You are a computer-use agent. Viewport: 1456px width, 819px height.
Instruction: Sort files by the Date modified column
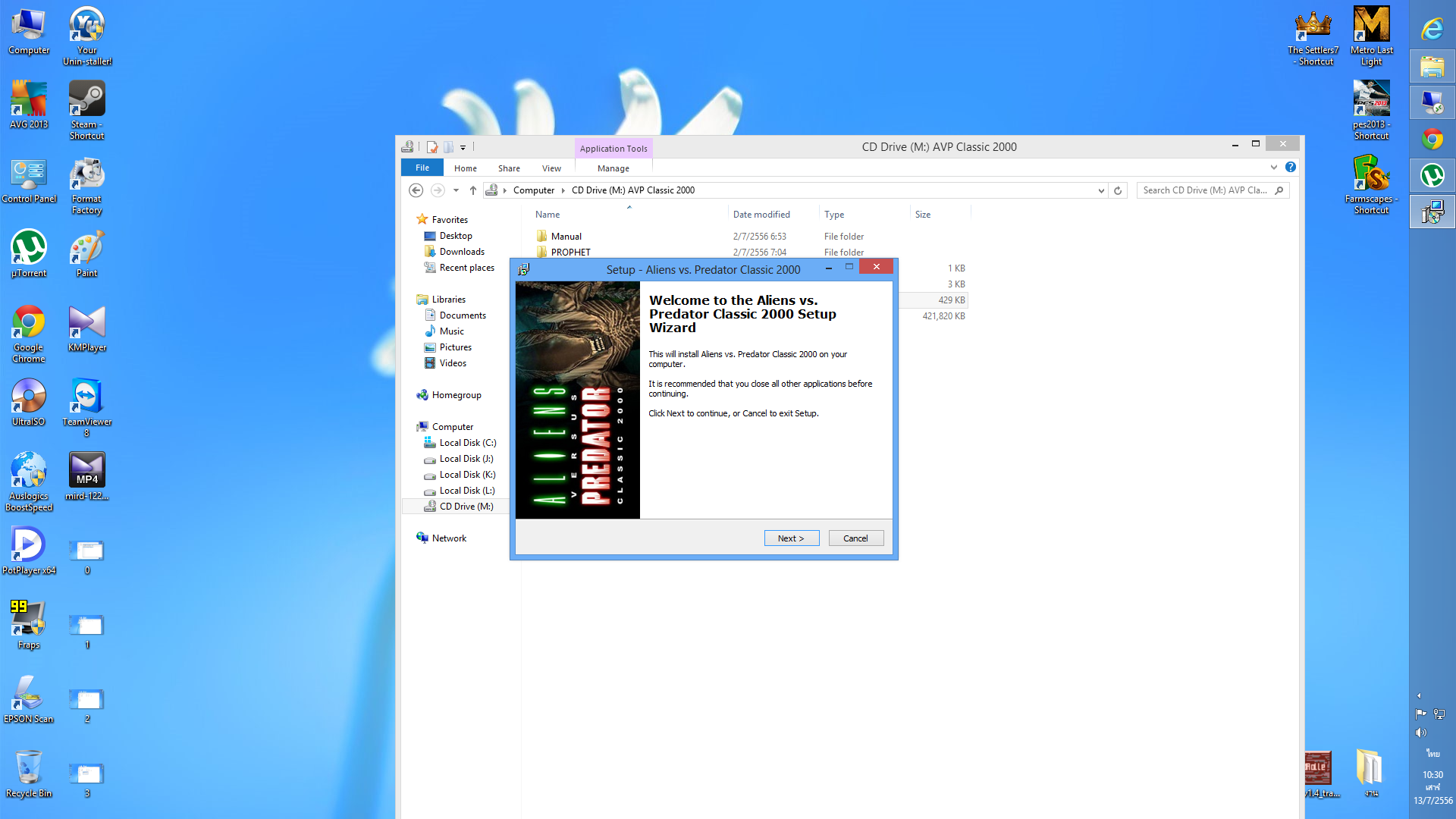[x=761, y=215]
